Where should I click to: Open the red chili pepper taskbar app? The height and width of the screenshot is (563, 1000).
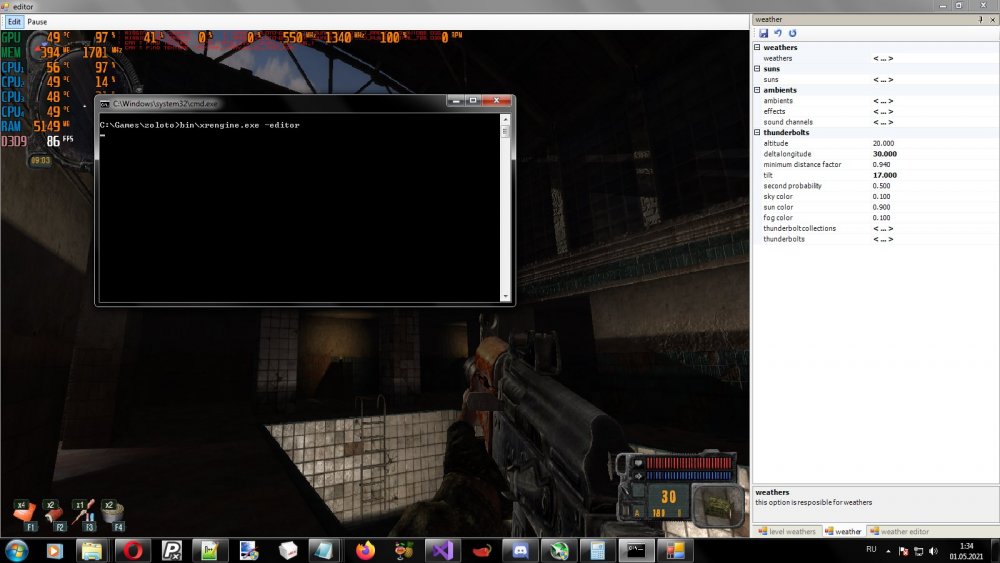click(482, 550)
